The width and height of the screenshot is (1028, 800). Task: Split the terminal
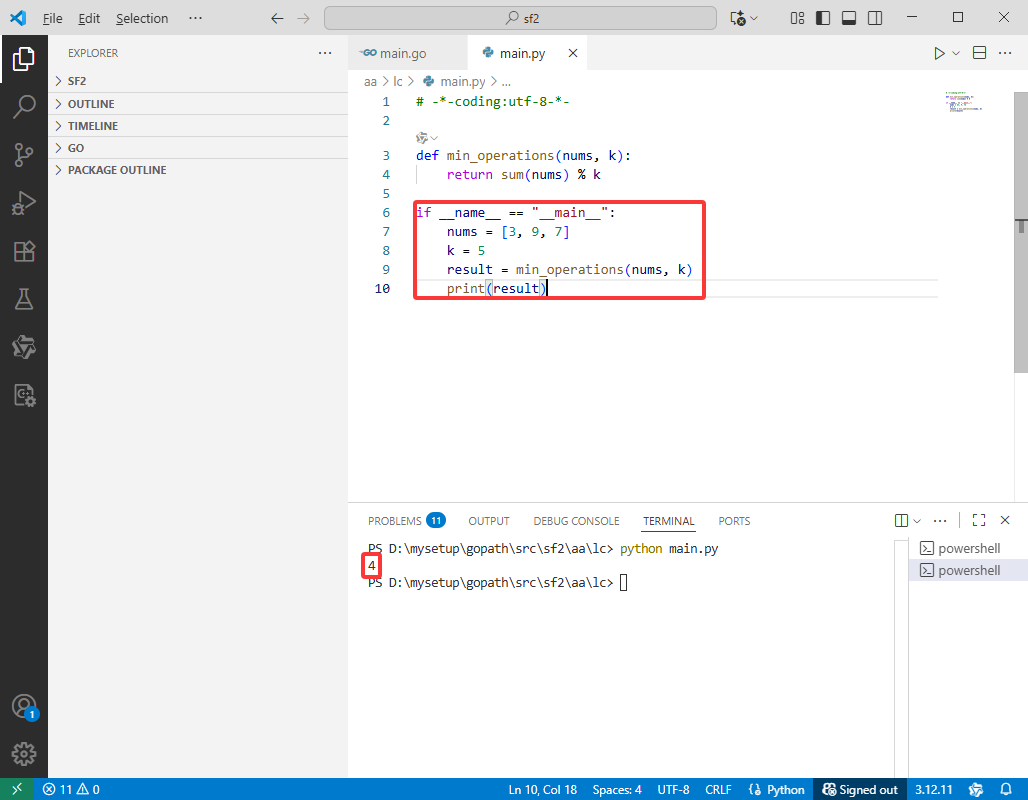click(901, 521)
